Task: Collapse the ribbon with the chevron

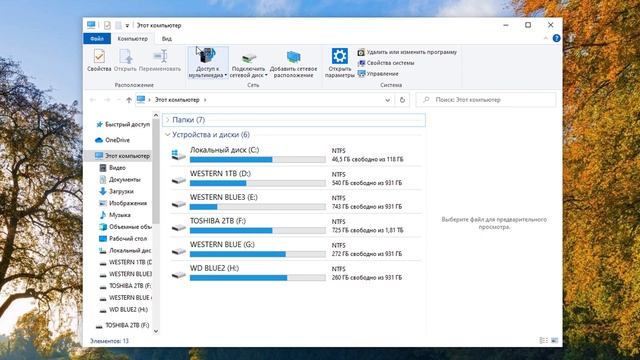Action: [x=546, y=38]
